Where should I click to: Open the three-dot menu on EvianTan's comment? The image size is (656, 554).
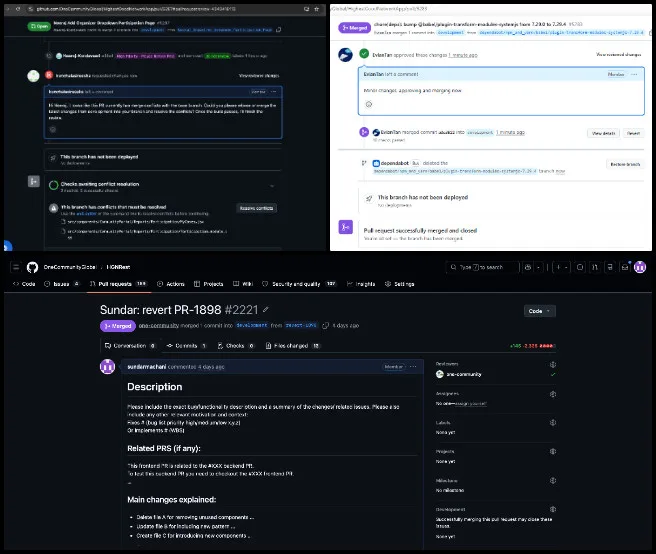(634, 74)
